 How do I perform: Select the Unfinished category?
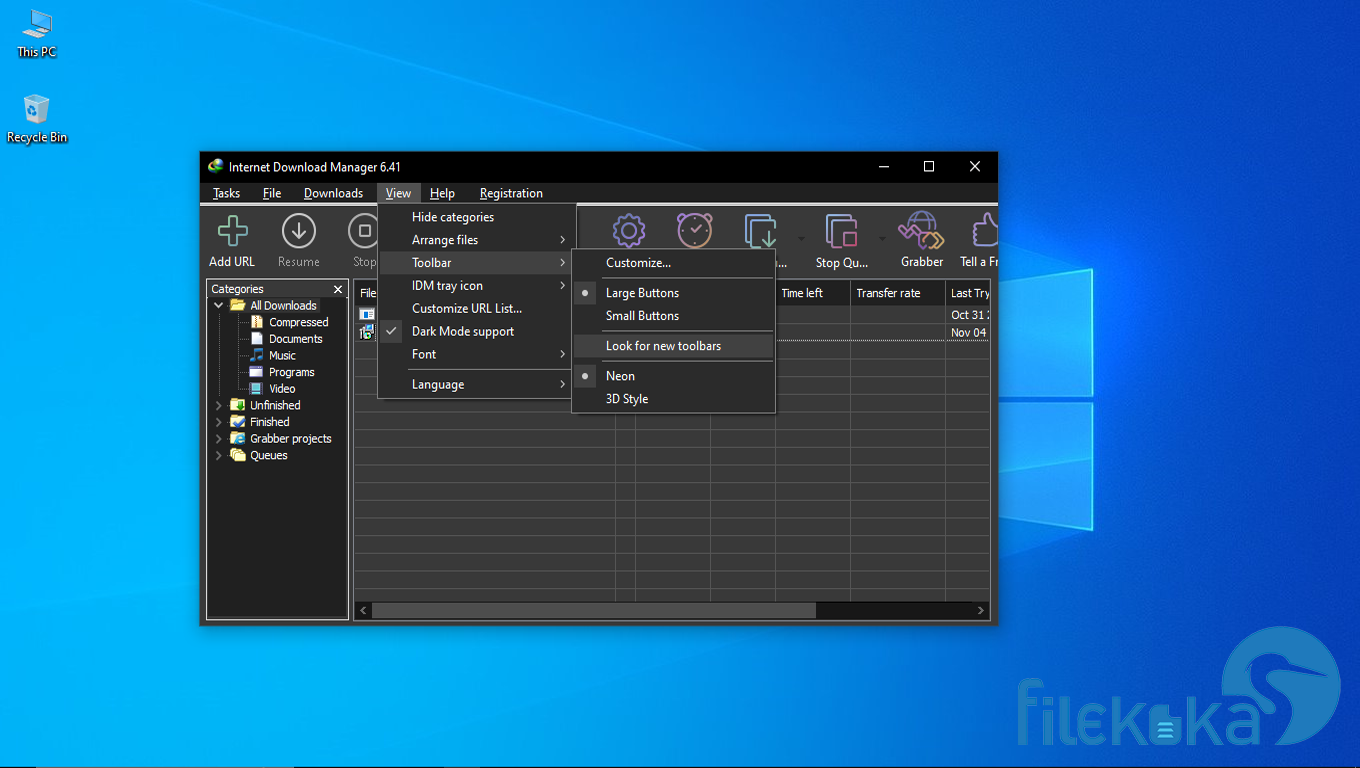click(x=275, y=405)
